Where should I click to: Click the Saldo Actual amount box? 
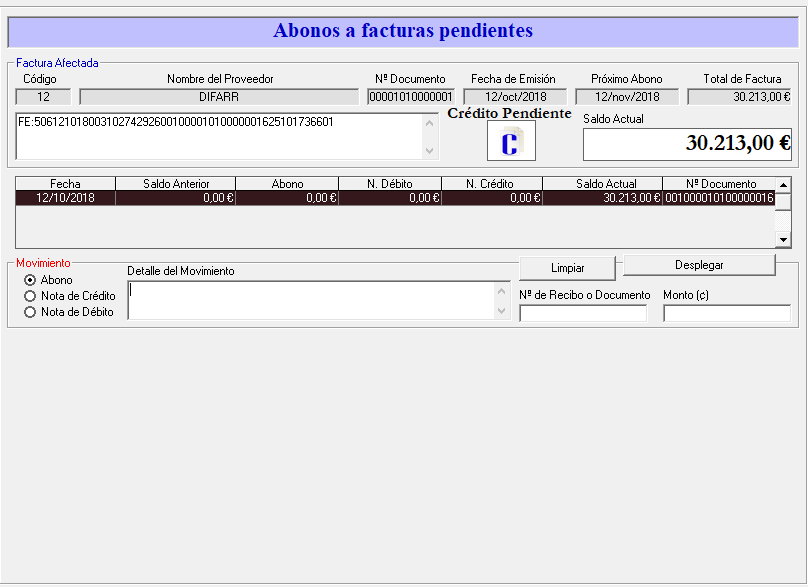[687, 143]
